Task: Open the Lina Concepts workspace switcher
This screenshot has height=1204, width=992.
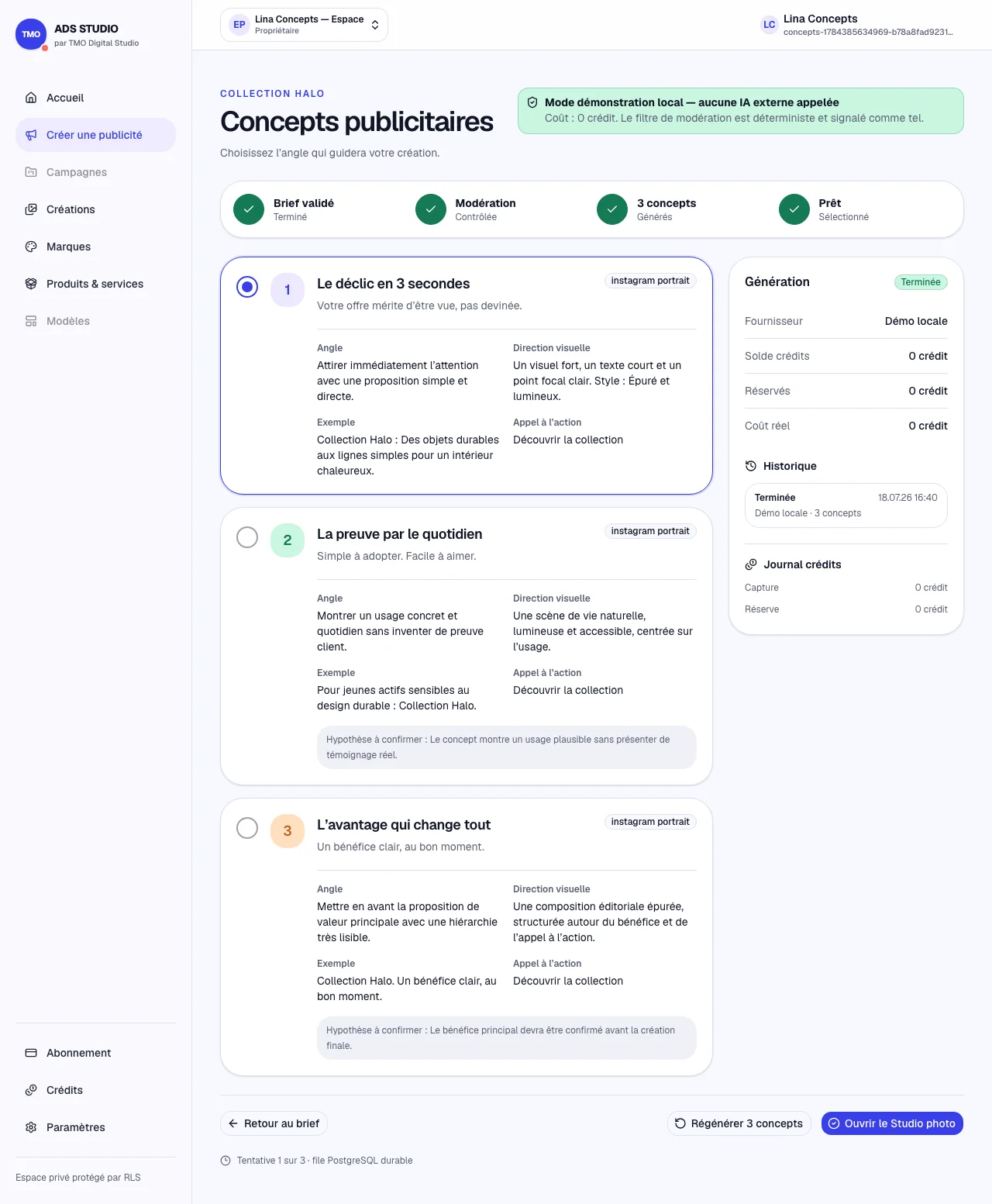Action: click(x=304, y=25)
